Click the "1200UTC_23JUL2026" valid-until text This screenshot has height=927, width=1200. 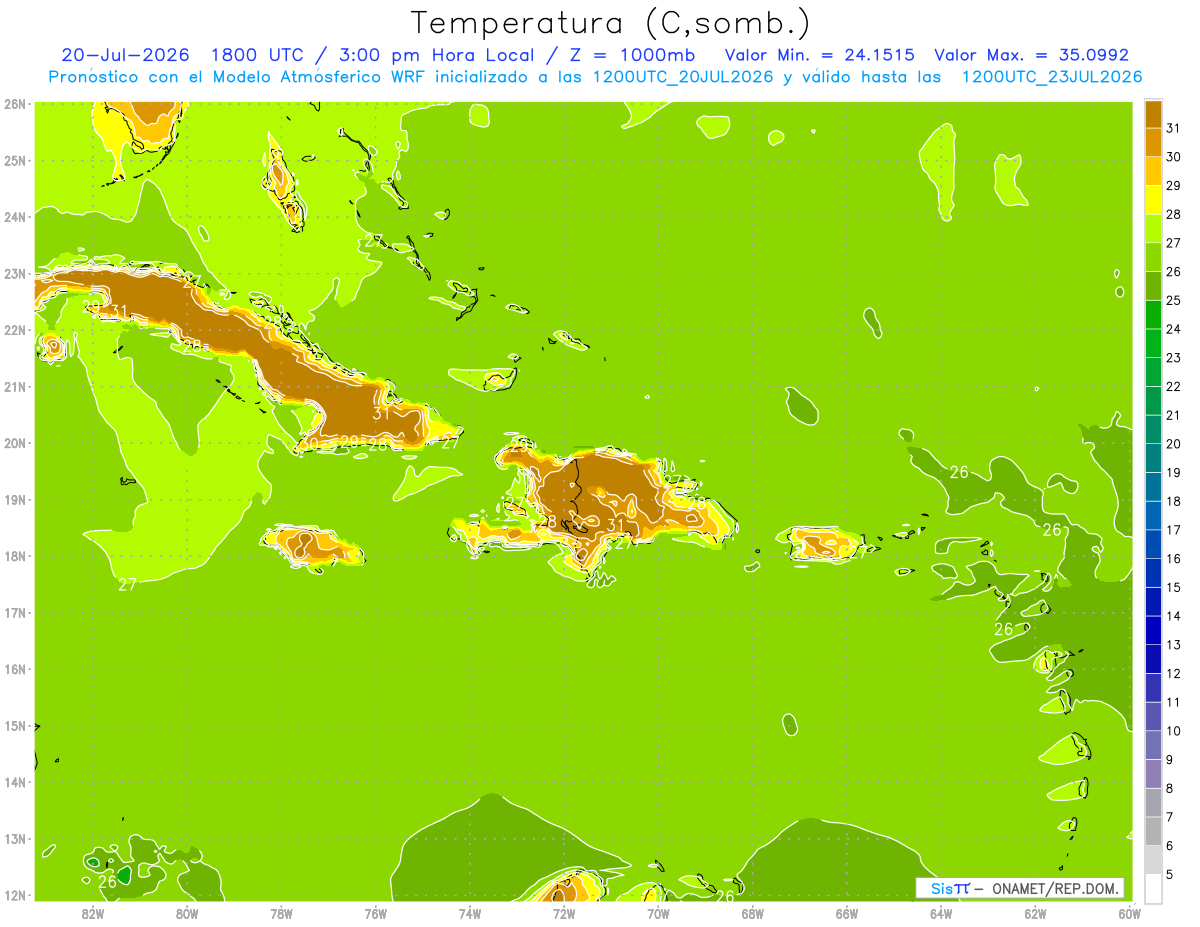click(x=1052, y=77)
